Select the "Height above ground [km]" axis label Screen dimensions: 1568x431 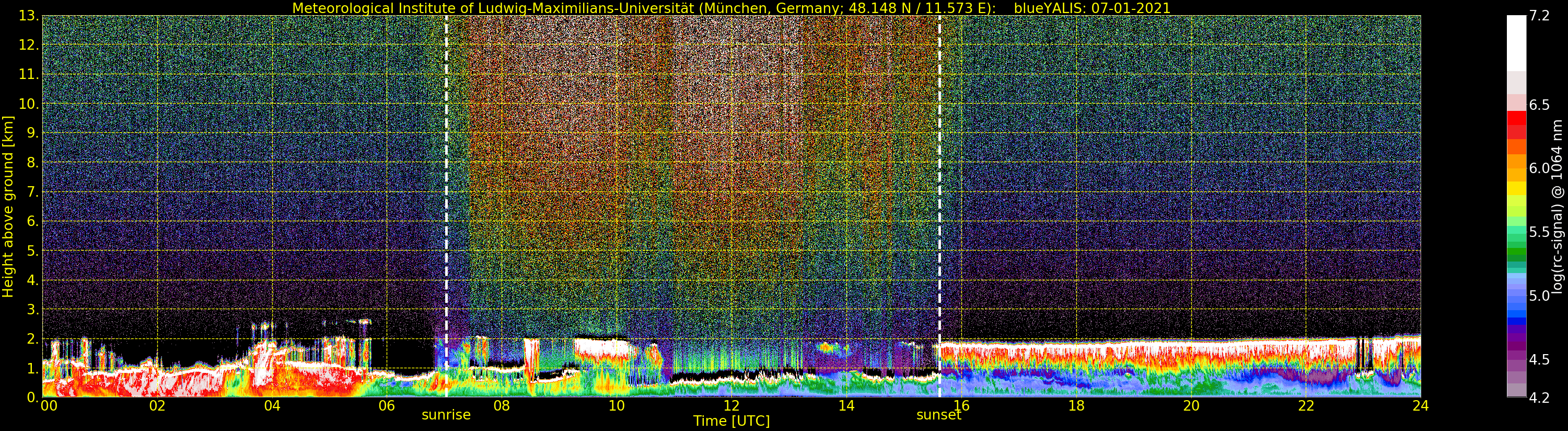[x=8, y=206]
